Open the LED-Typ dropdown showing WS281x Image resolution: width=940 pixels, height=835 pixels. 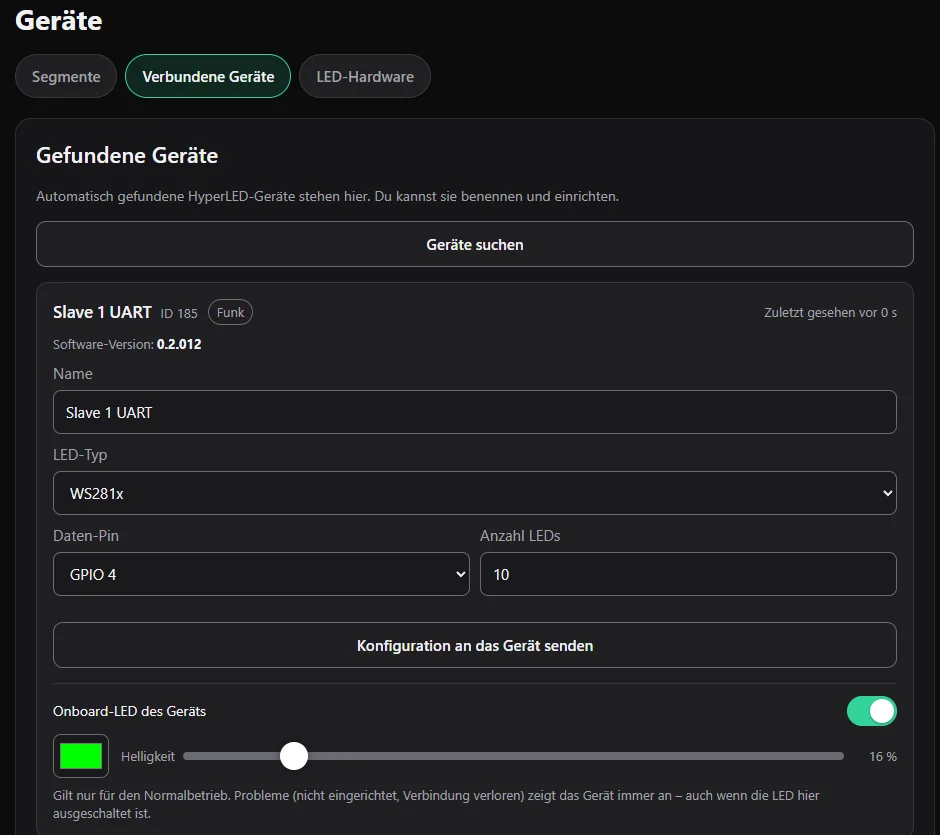[x=475, y=493]
